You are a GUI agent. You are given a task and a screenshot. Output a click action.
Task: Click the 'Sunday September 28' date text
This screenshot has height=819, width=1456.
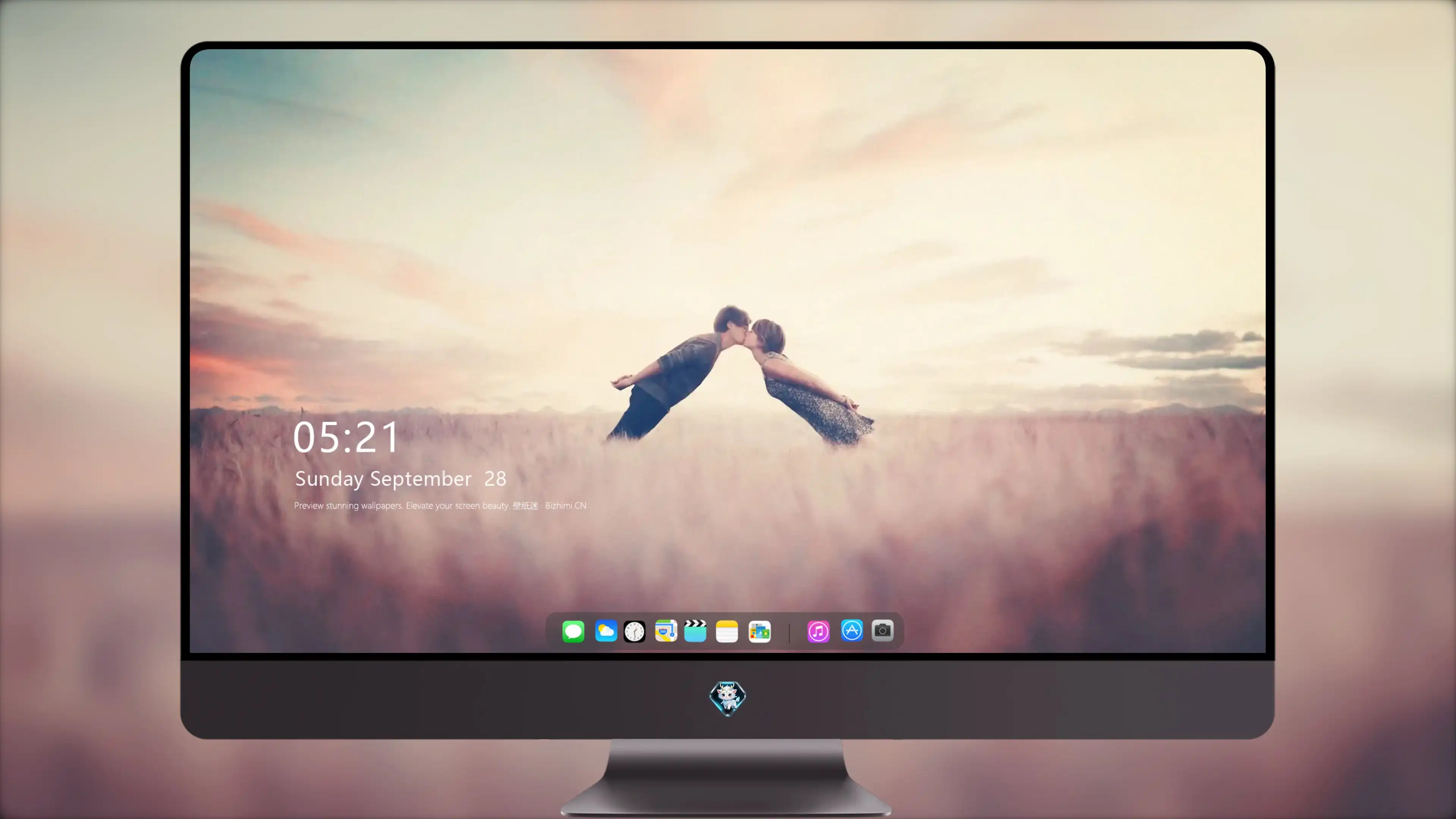400,479
